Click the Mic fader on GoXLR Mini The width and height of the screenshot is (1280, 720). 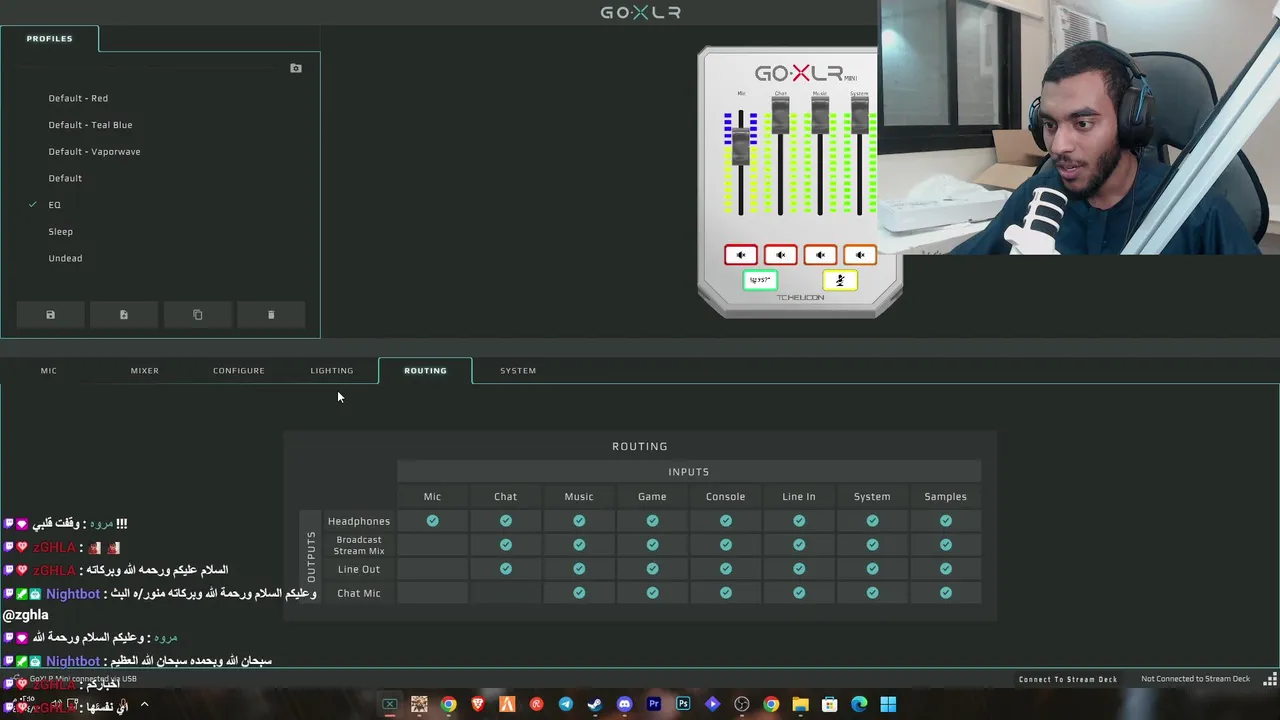[x=741, y=146]
